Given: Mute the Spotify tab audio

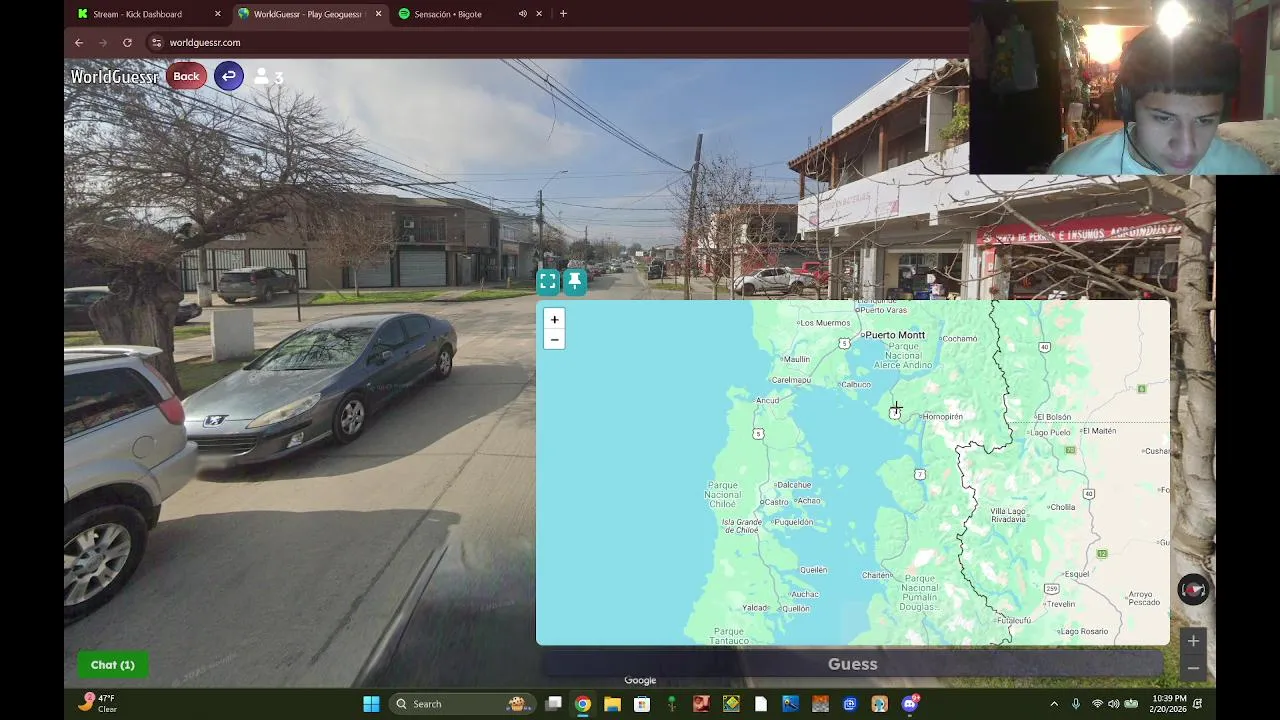Looking at the screenshot, I should point(522,14).
